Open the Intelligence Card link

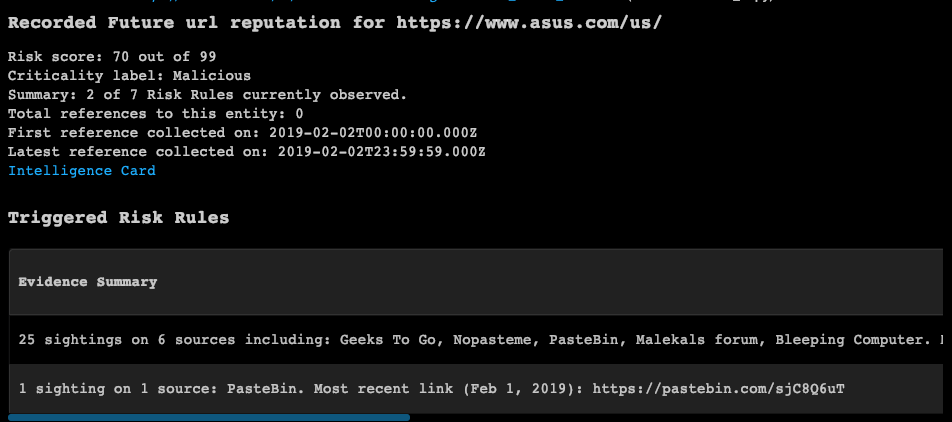coord(82,171)
